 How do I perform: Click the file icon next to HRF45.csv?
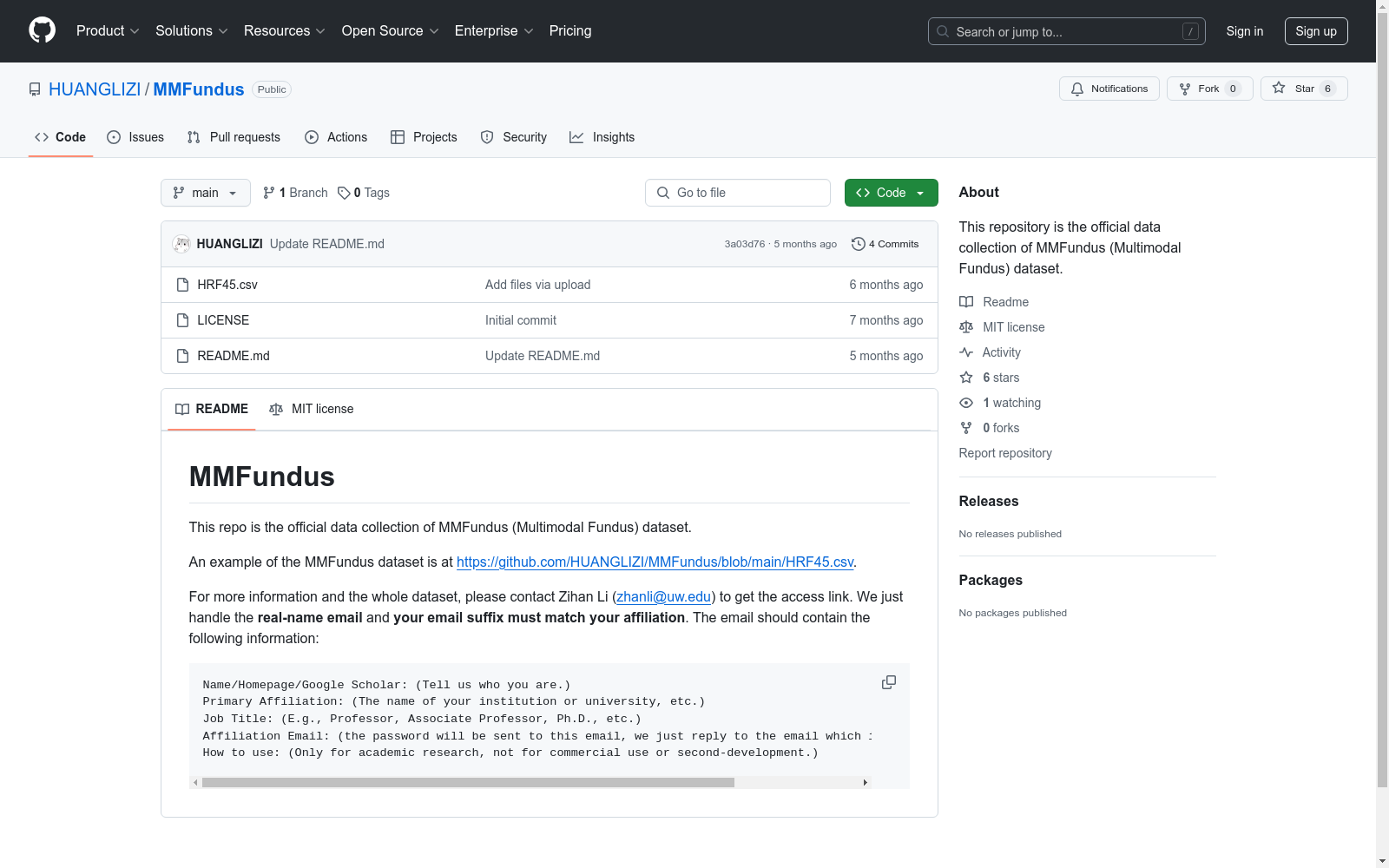pyautogui.click(x=182, y=285)
